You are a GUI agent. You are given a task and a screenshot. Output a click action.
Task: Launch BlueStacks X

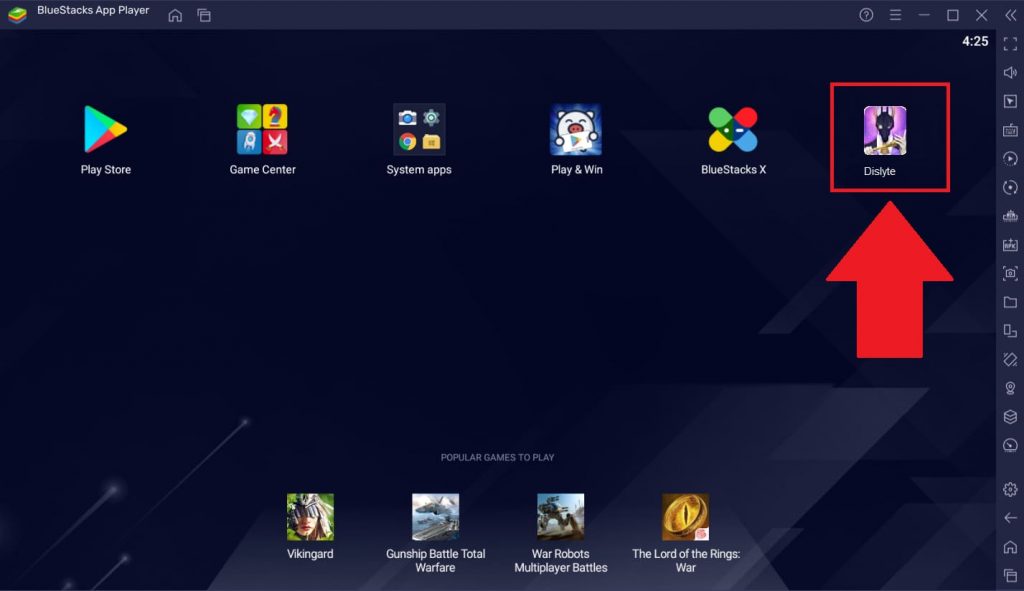point(733,129)
